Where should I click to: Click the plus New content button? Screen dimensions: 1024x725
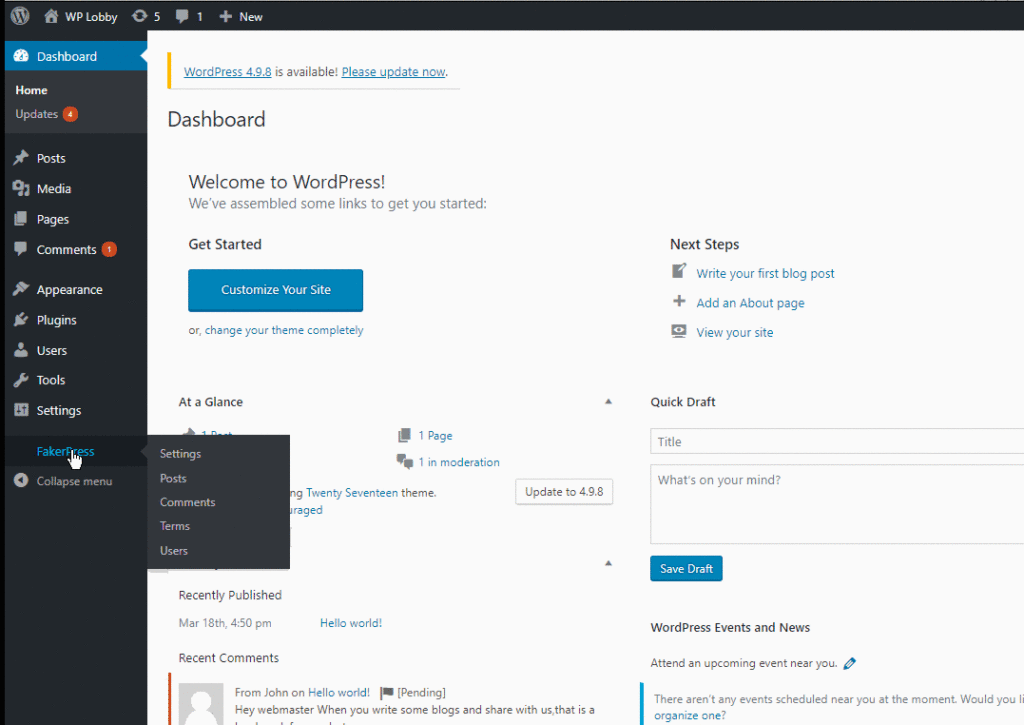240,16
